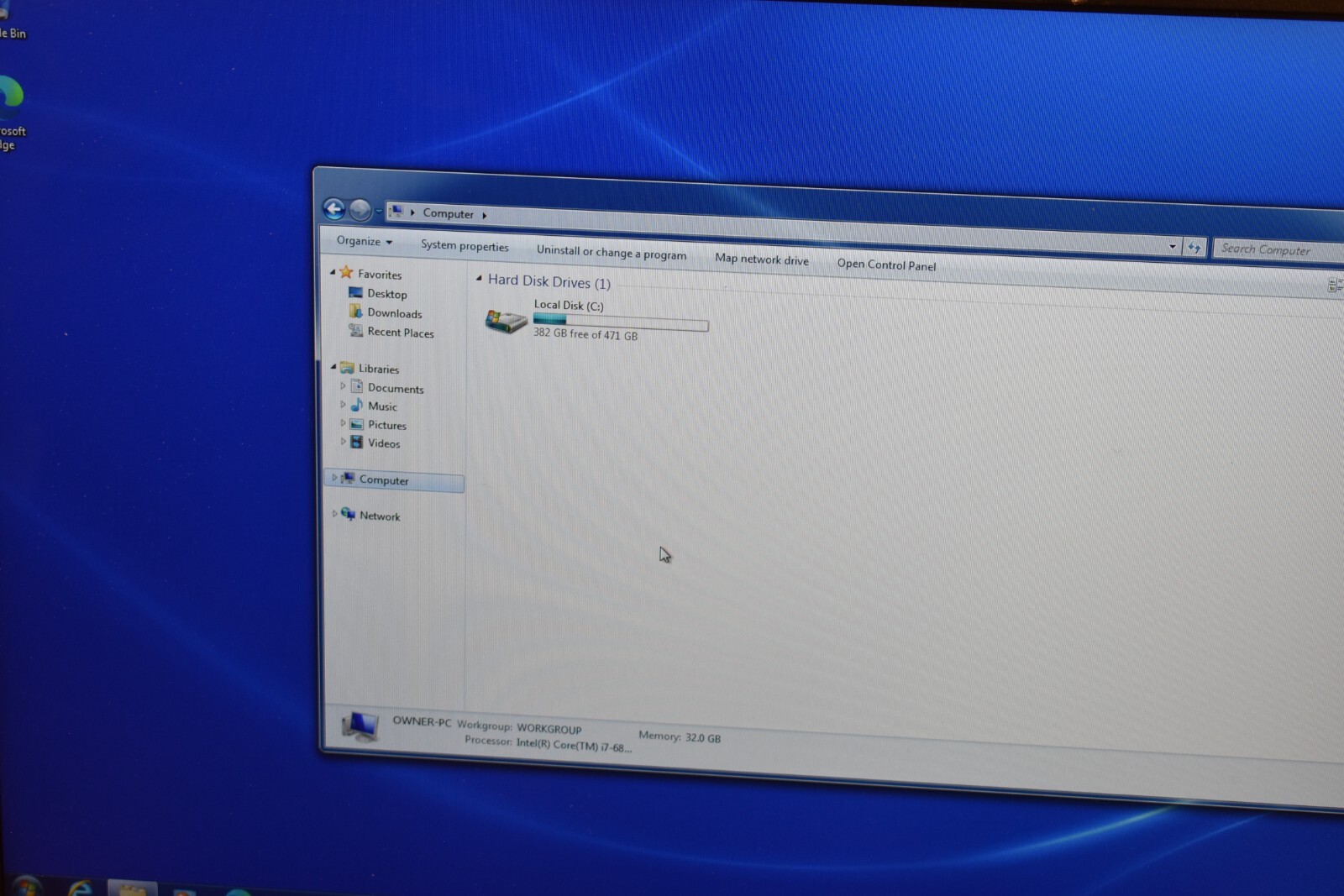The width and height of the screenshot is (1344, 896).
Task: Open the Microsoft Edge desktop shortcut
Action: tap(11, 113)
